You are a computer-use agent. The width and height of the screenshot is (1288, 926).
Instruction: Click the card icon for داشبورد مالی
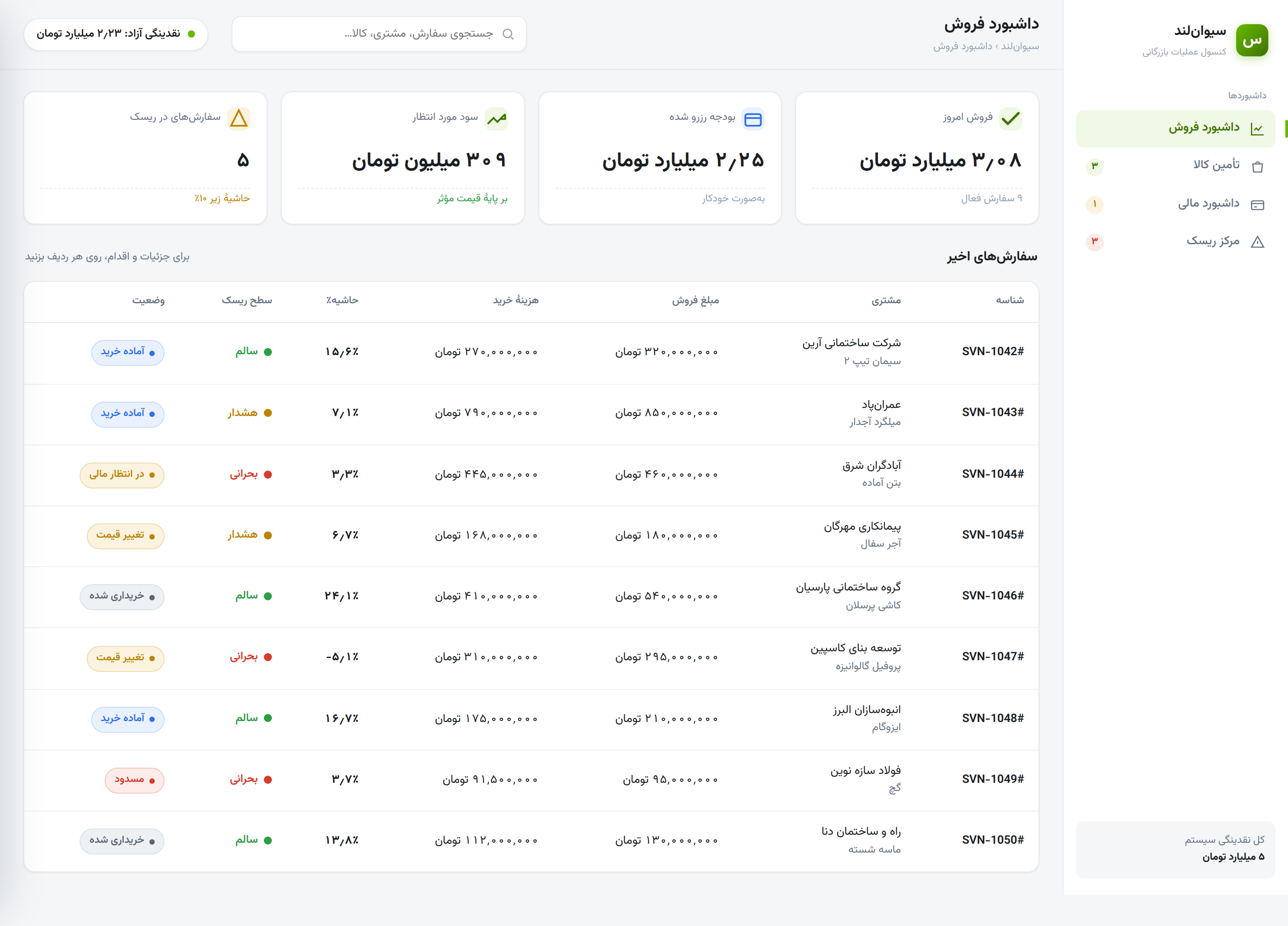click(x=1257, y=204)
